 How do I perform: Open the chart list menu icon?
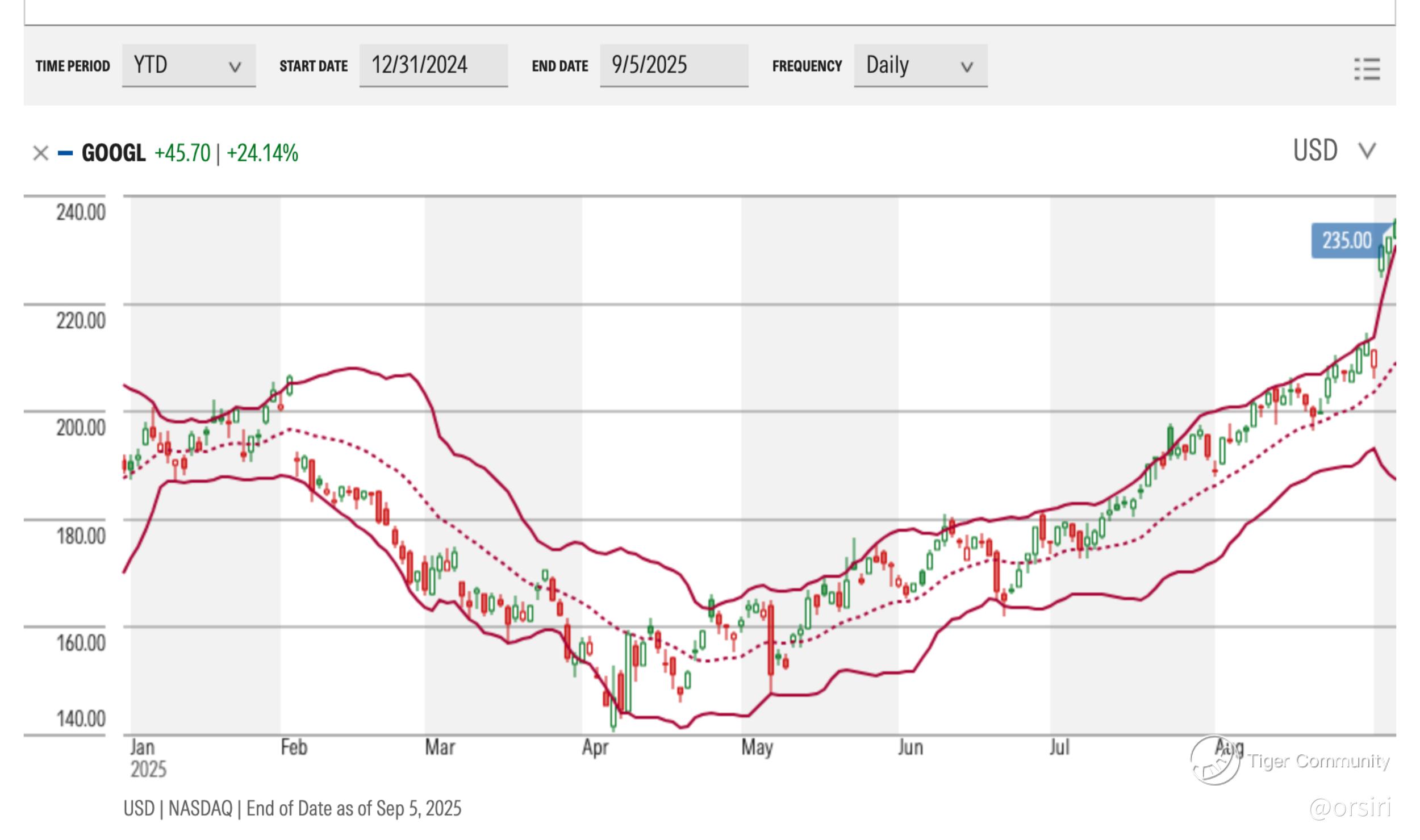click(x=1367, y=69)
